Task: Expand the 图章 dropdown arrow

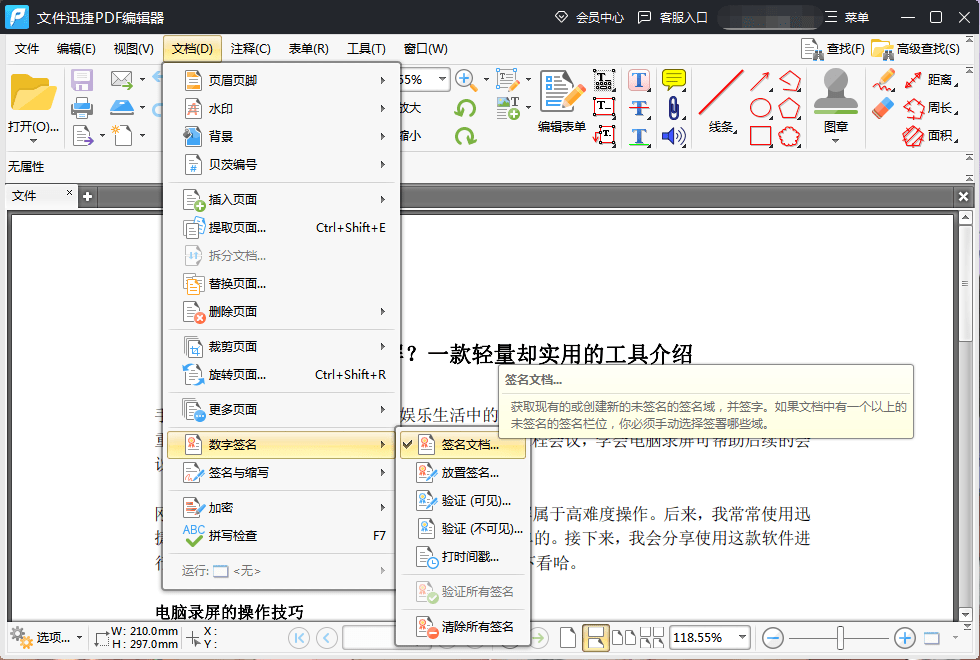Action: tap(836, 141)
